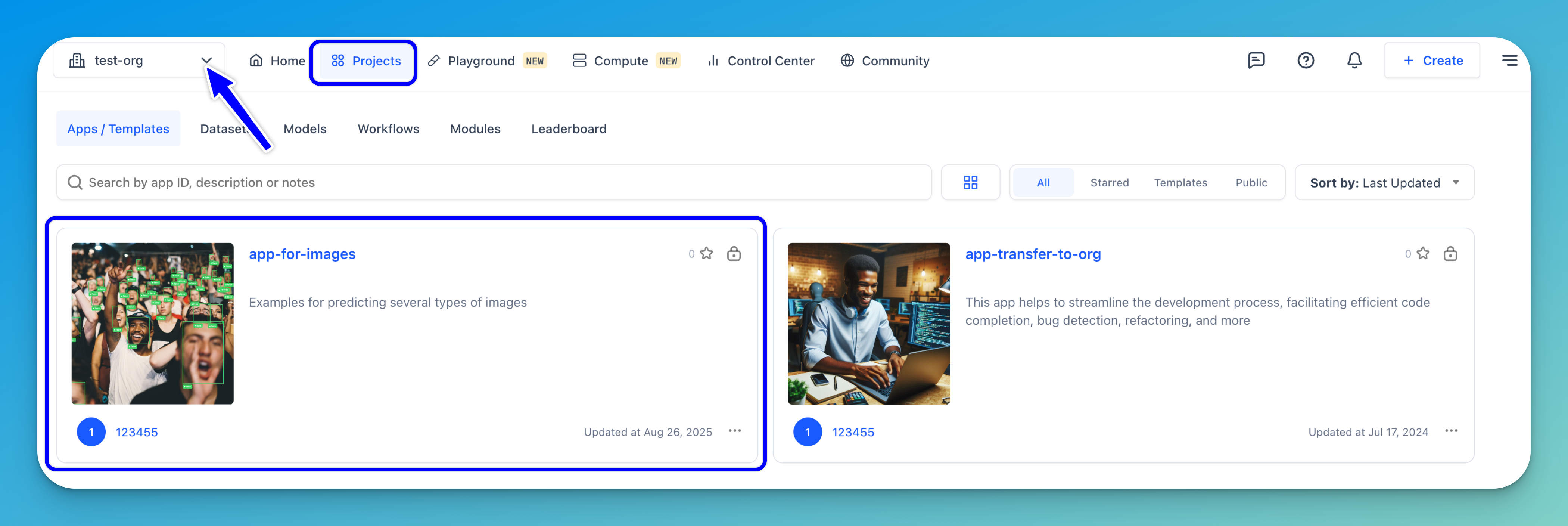This screenshot has width=1568, height=526.
Task: Switch to the Modules tab
Action: [x=475, y=129]
